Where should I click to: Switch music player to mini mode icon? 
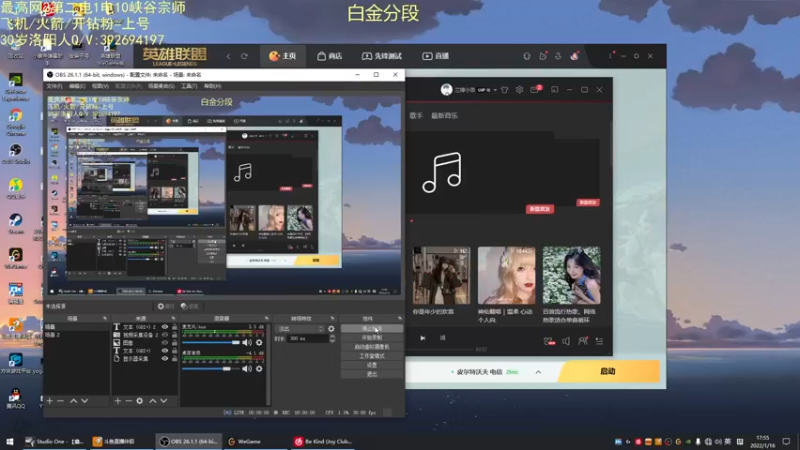555,90
